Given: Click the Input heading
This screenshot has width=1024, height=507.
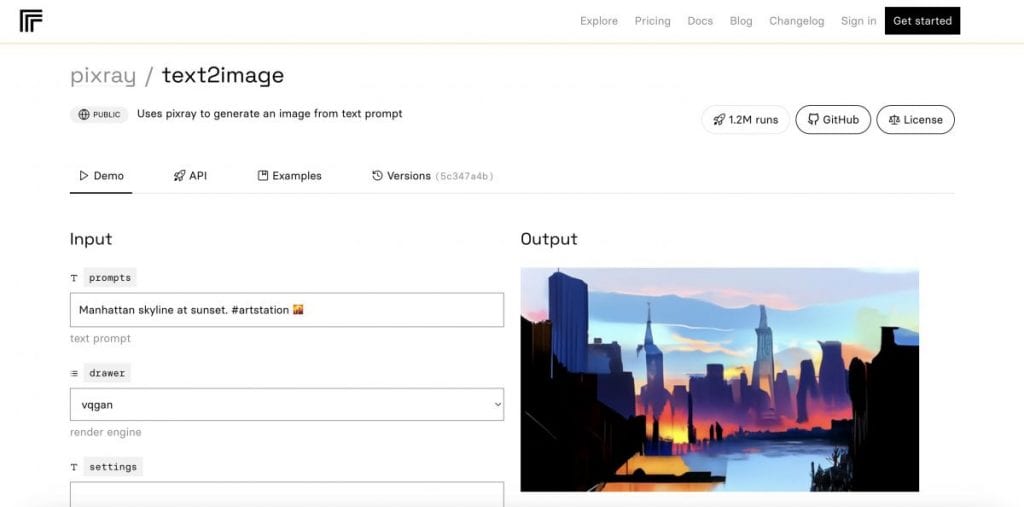Looking at the screenshot, I should (x=91, y=238).
